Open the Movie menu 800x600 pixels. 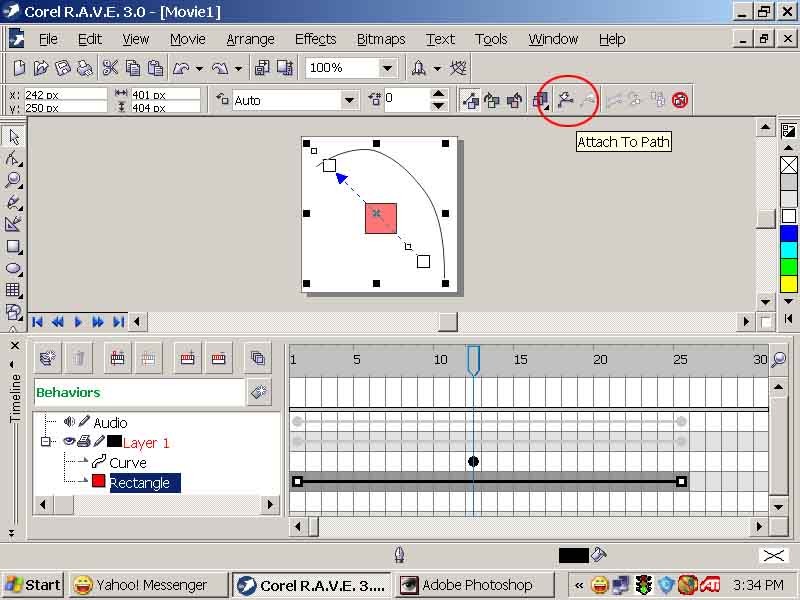pyautogui.click(x=188, y=39)
